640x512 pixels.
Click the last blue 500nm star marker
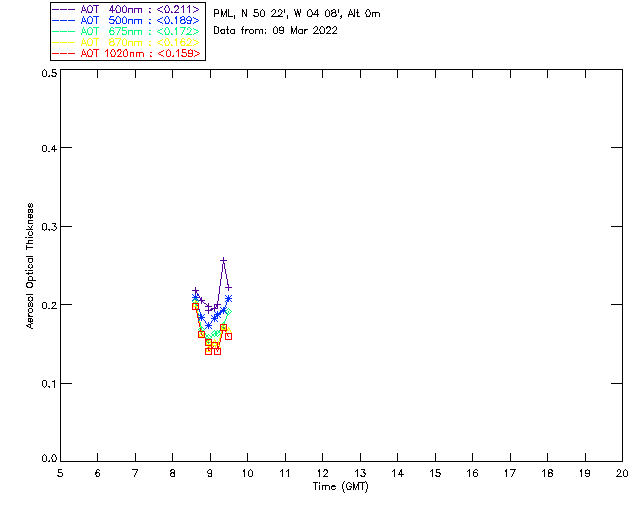(229, 298)
